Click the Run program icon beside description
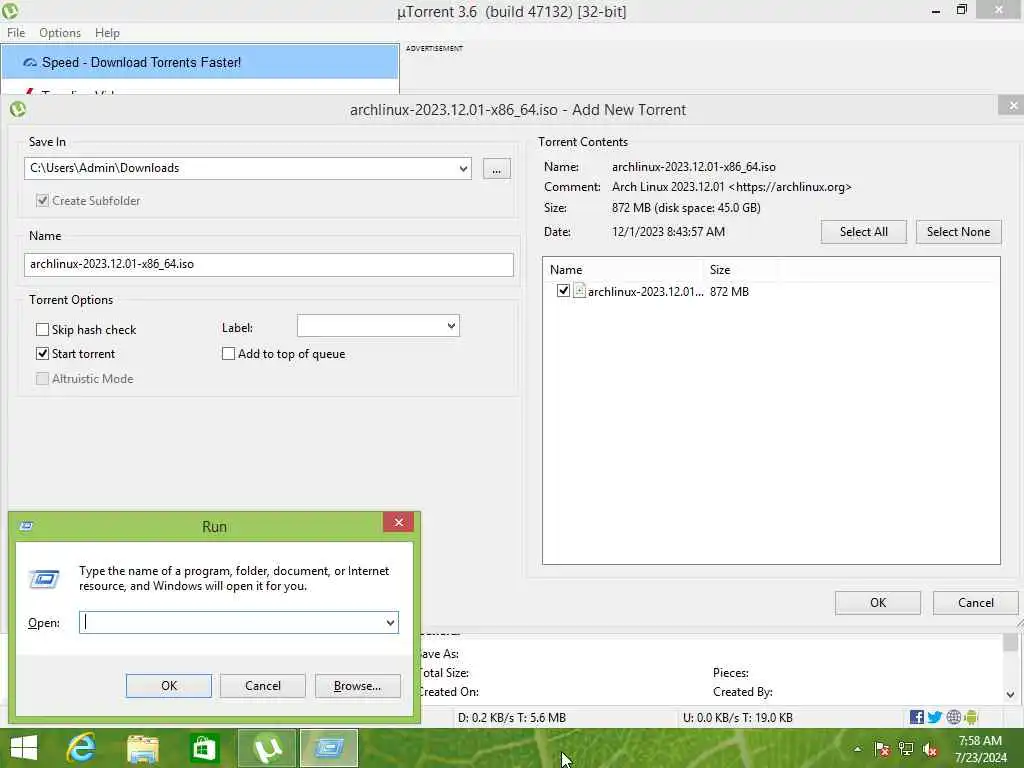 (44, 578)
